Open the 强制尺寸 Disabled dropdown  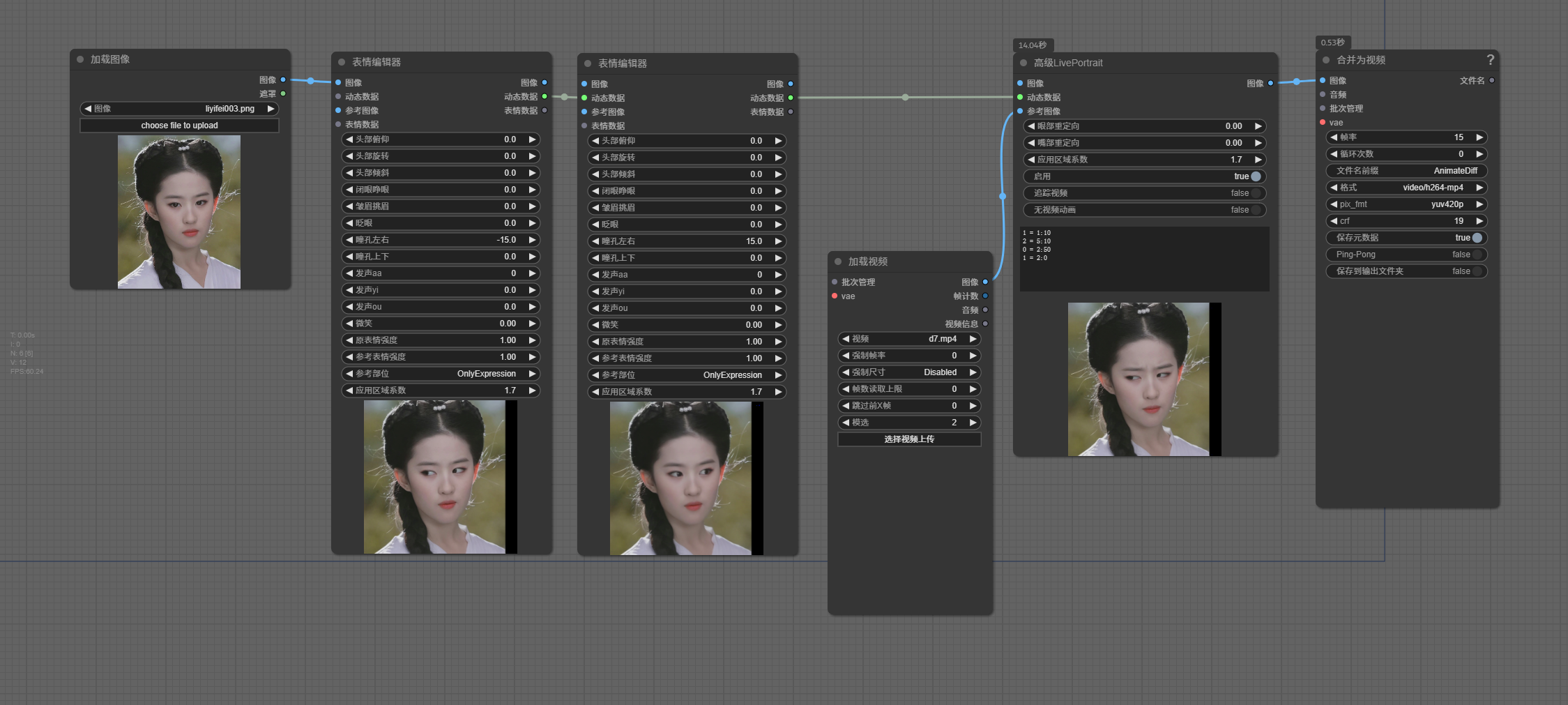click(x=909, y=372)
